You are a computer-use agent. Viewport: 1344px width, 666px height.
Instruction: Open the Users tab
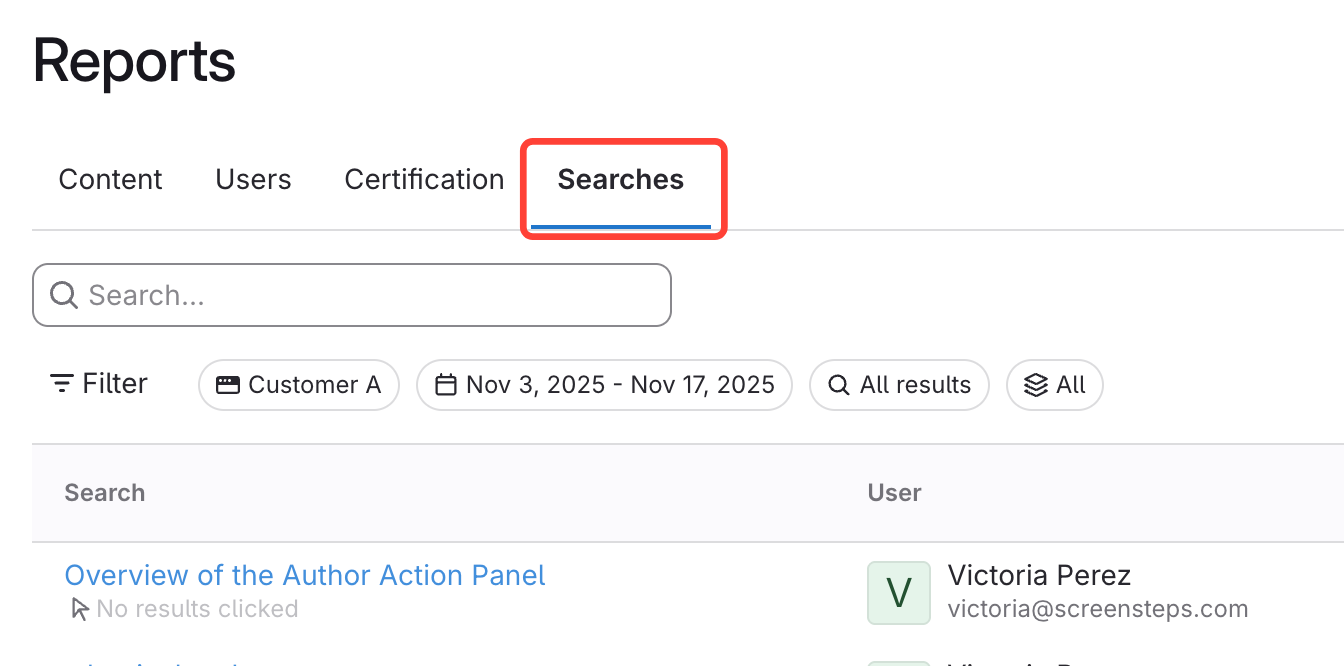[x=253, y=180]
